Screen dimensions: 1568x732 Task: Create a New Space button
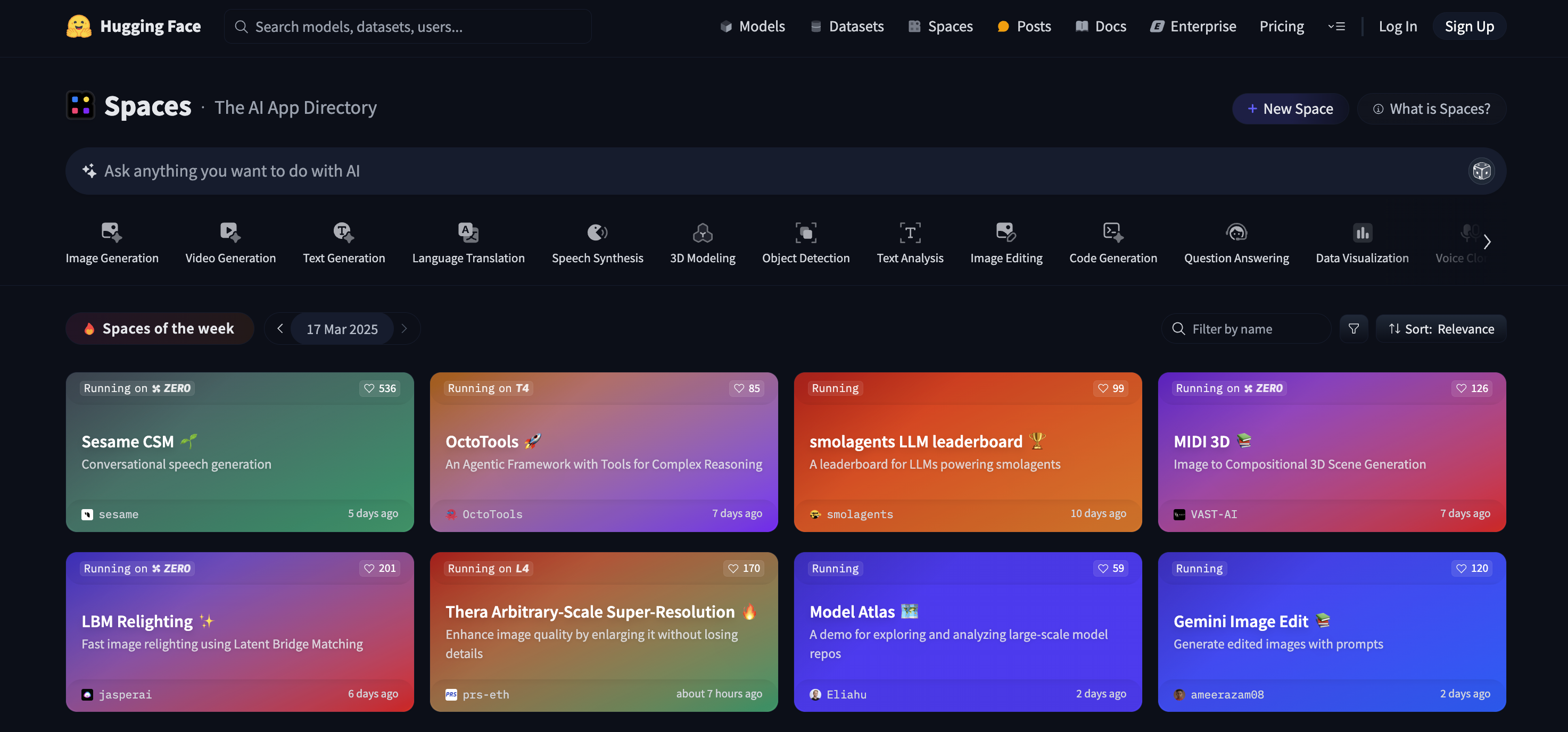(1290, 109)
